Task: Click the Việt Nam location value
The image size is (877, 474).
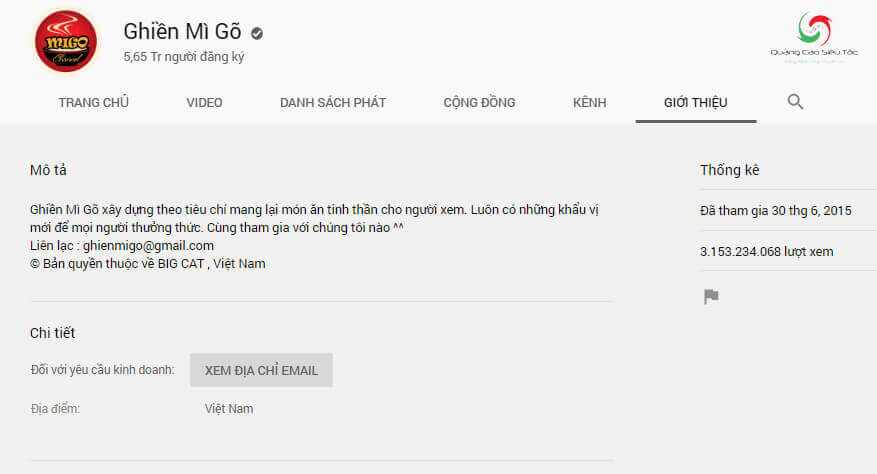Action: tap(229, 409)
